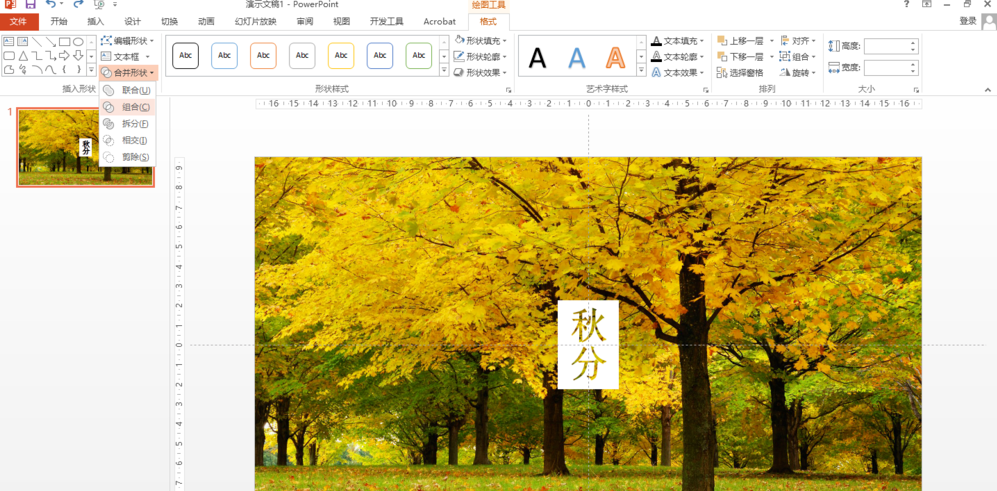
Task: Open the 编辑形状 edit shape dropdown
Action: click(128, 41)
